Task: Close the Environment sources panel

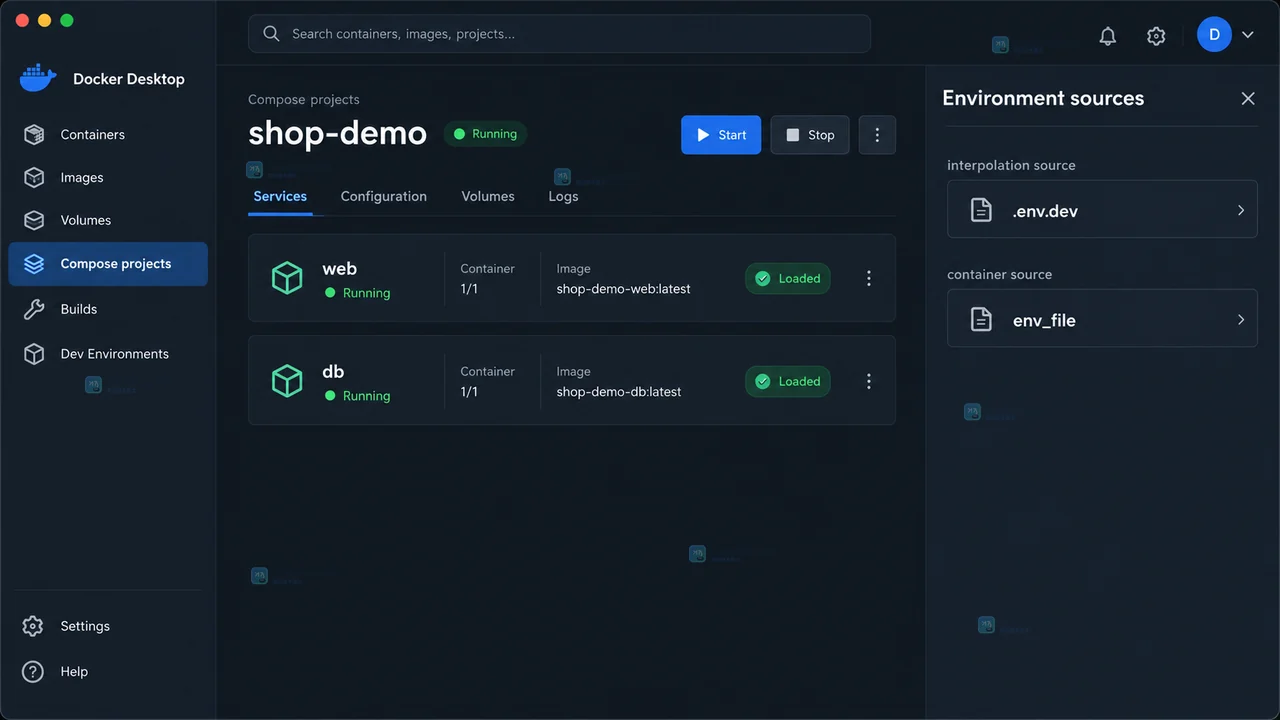Action: [x=1248, y=98]
